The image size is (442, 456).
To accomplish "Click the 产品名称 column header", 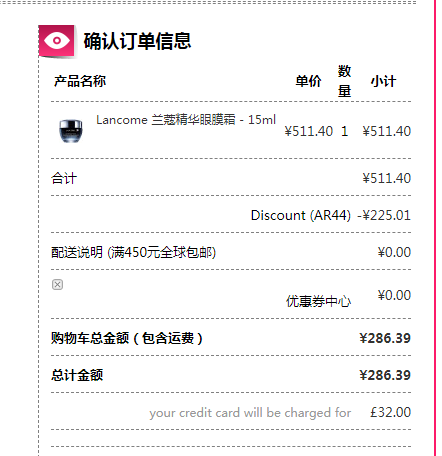I will (80, 81).
